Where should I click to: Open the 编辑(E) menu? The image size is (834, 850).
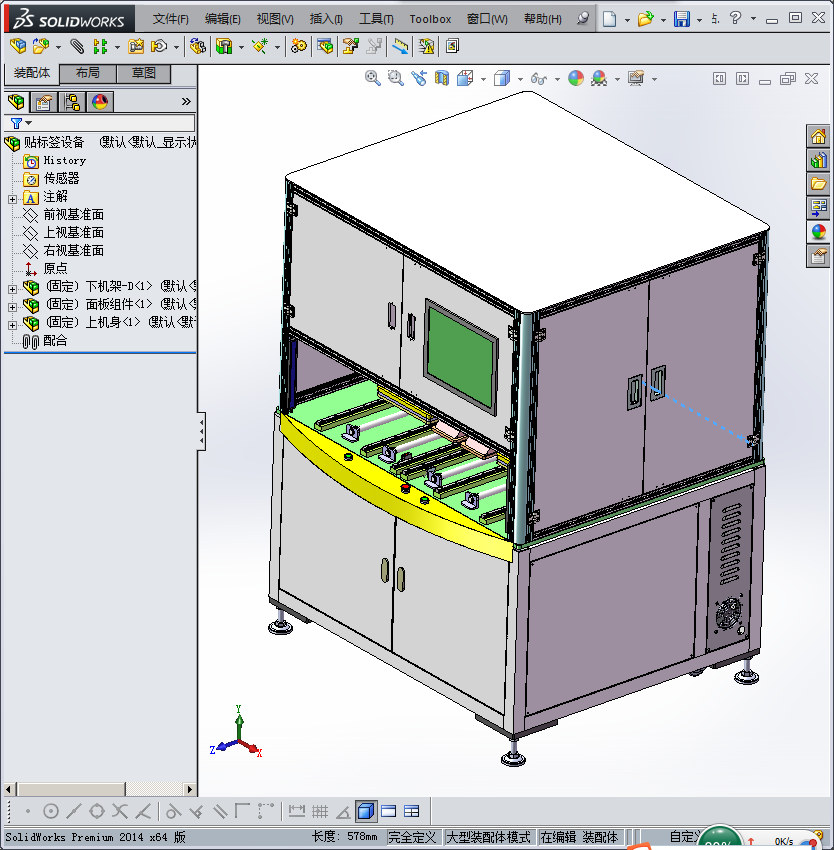222,19
